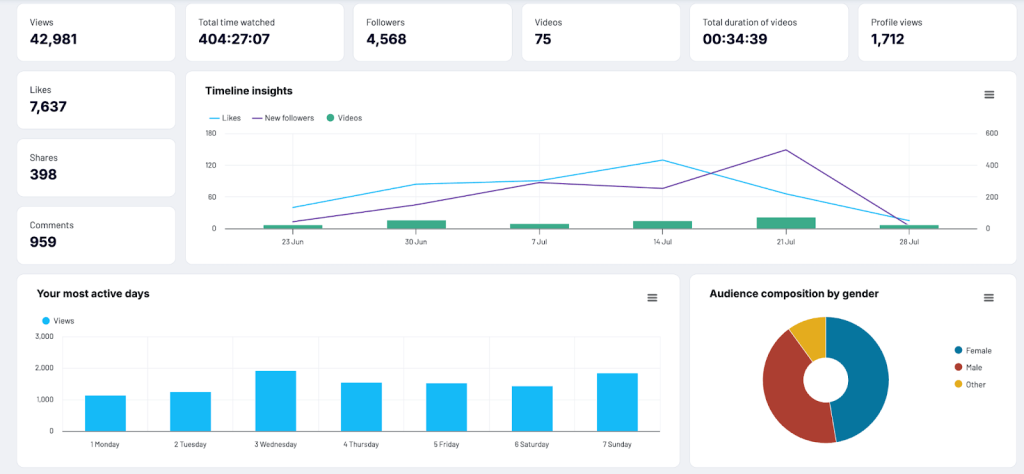Image resolution: width=1024 pixels, height=474 pixels.
Task: Toggle the Views legend item
Action: click(60, 321)
